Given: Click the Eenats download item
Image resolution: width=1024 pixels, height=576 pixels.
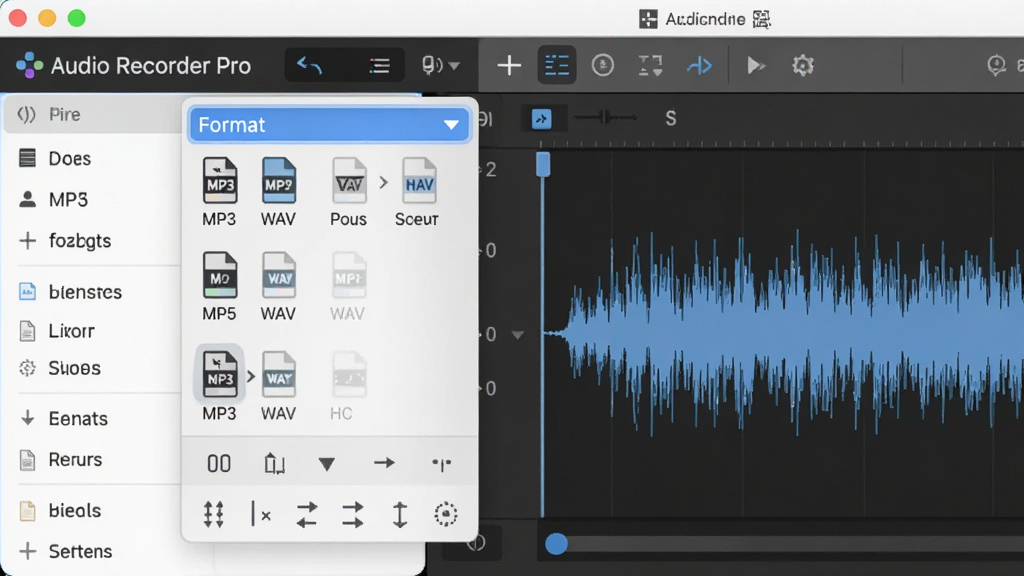Looking at the screenshot, I should coord(93,418).
